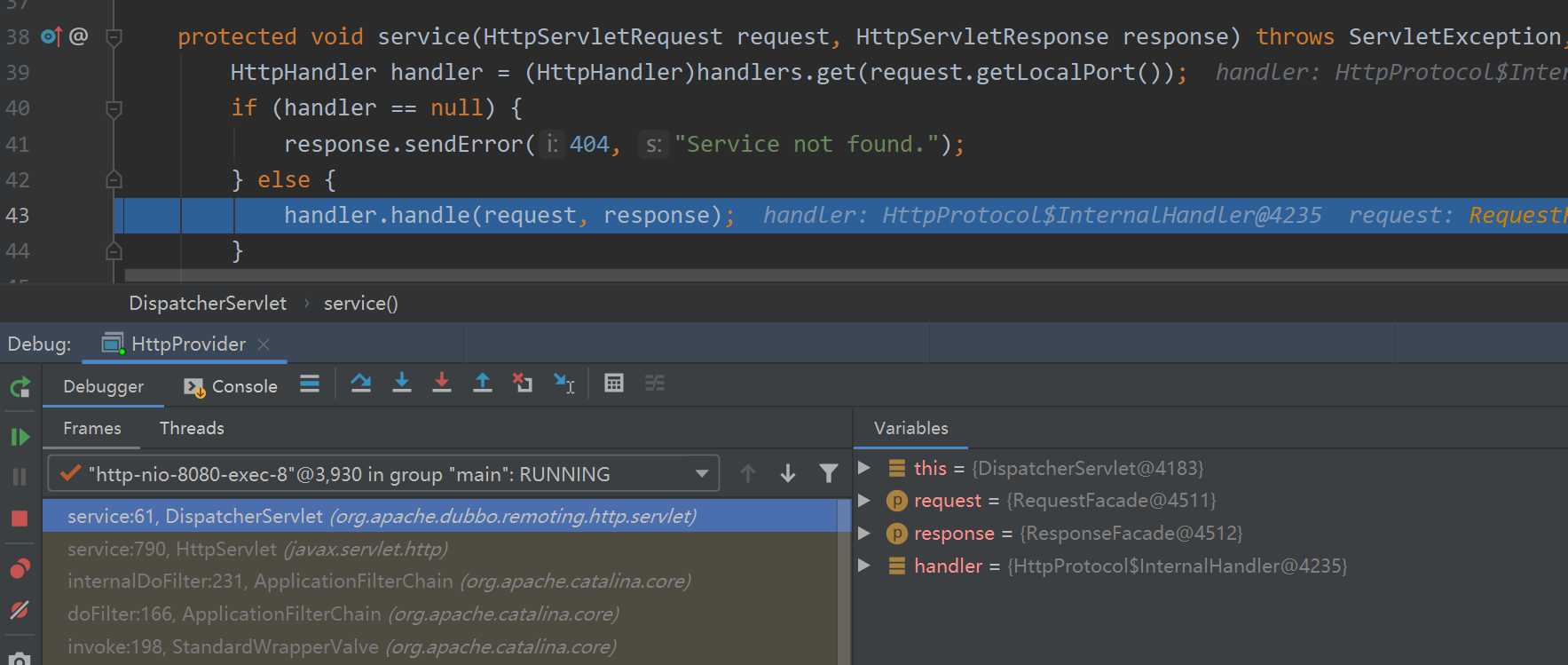Click the Run to Cursor icon
1568x665 pixels.
tap(564, 384)
